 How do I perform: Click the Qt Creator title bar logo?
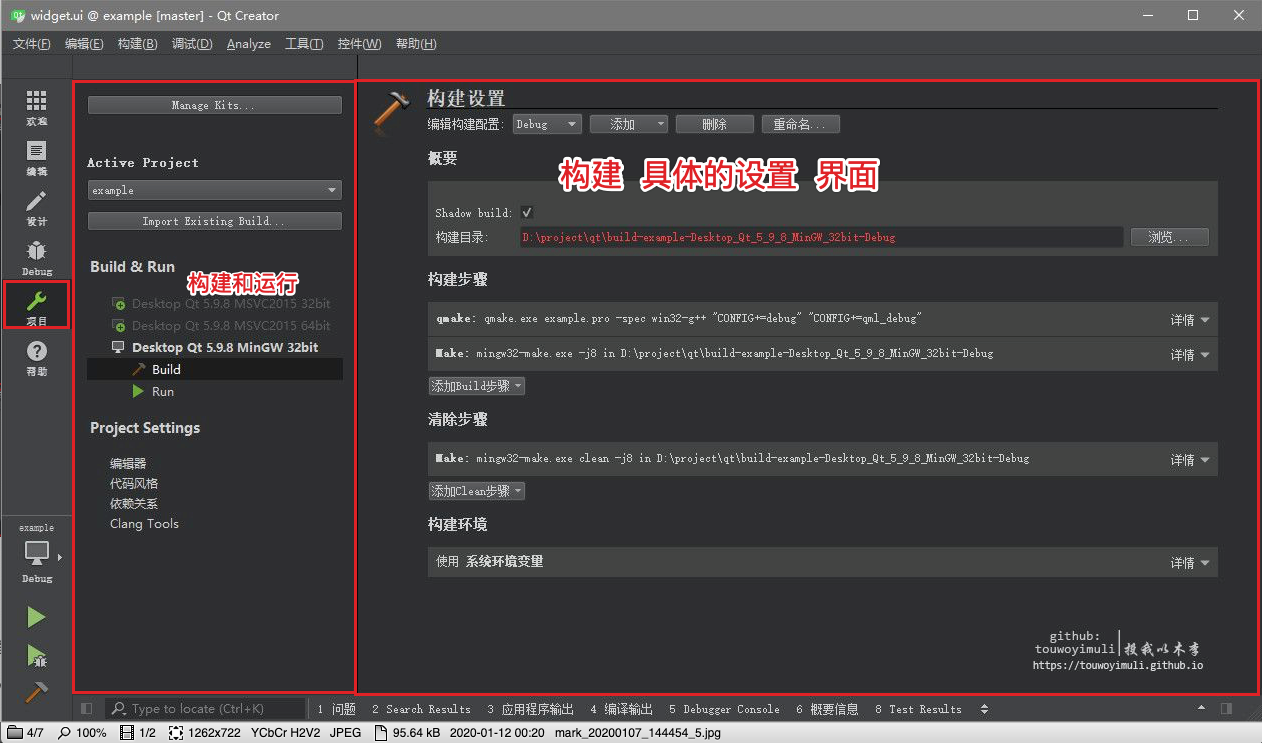[x=17, y=15]
